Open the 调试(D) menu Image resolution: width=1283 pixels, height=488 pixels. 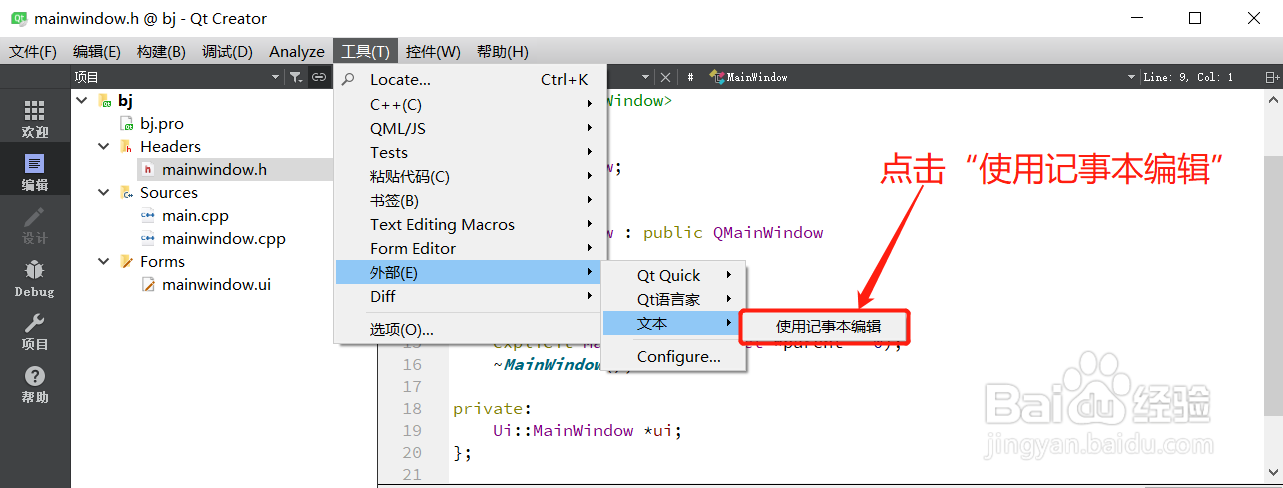[227, 51]
